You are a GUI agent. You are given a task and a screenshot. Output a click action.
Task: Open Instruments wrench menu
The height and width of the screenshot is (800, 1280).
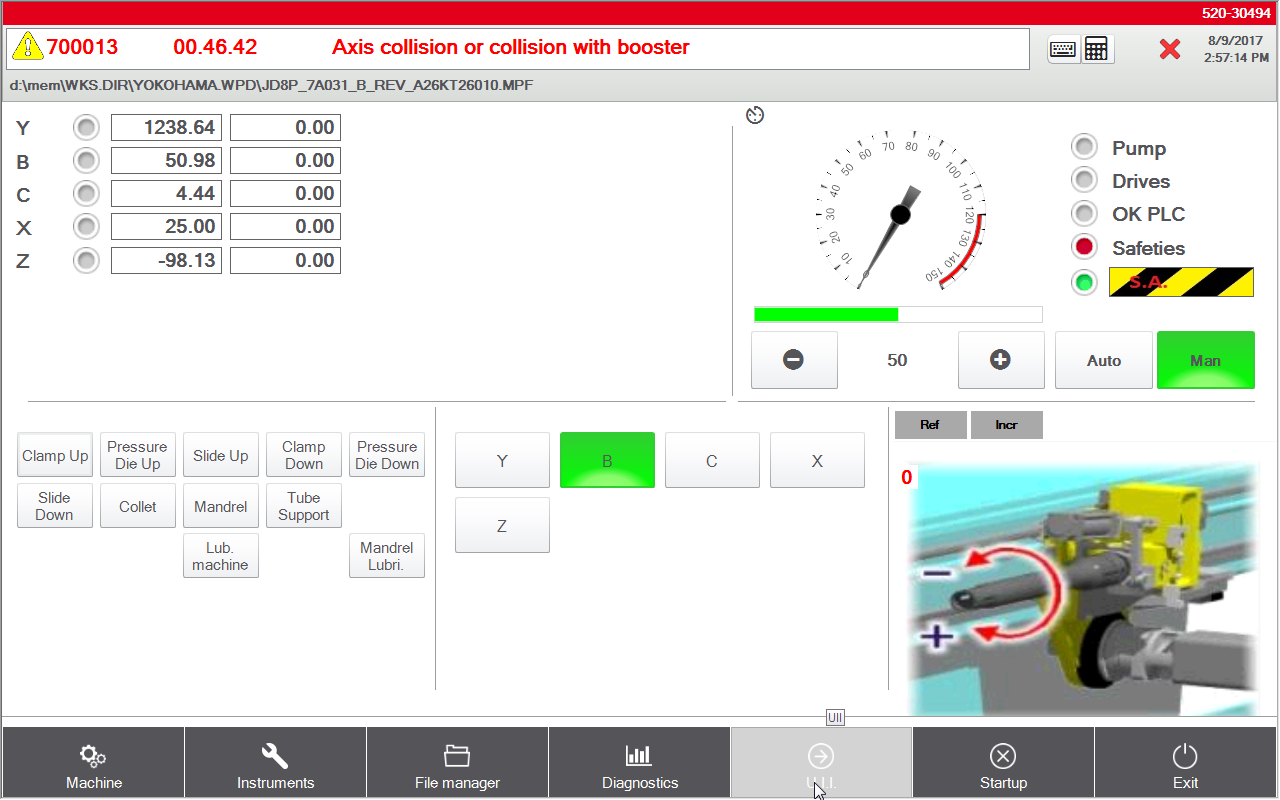coord(275,765)
